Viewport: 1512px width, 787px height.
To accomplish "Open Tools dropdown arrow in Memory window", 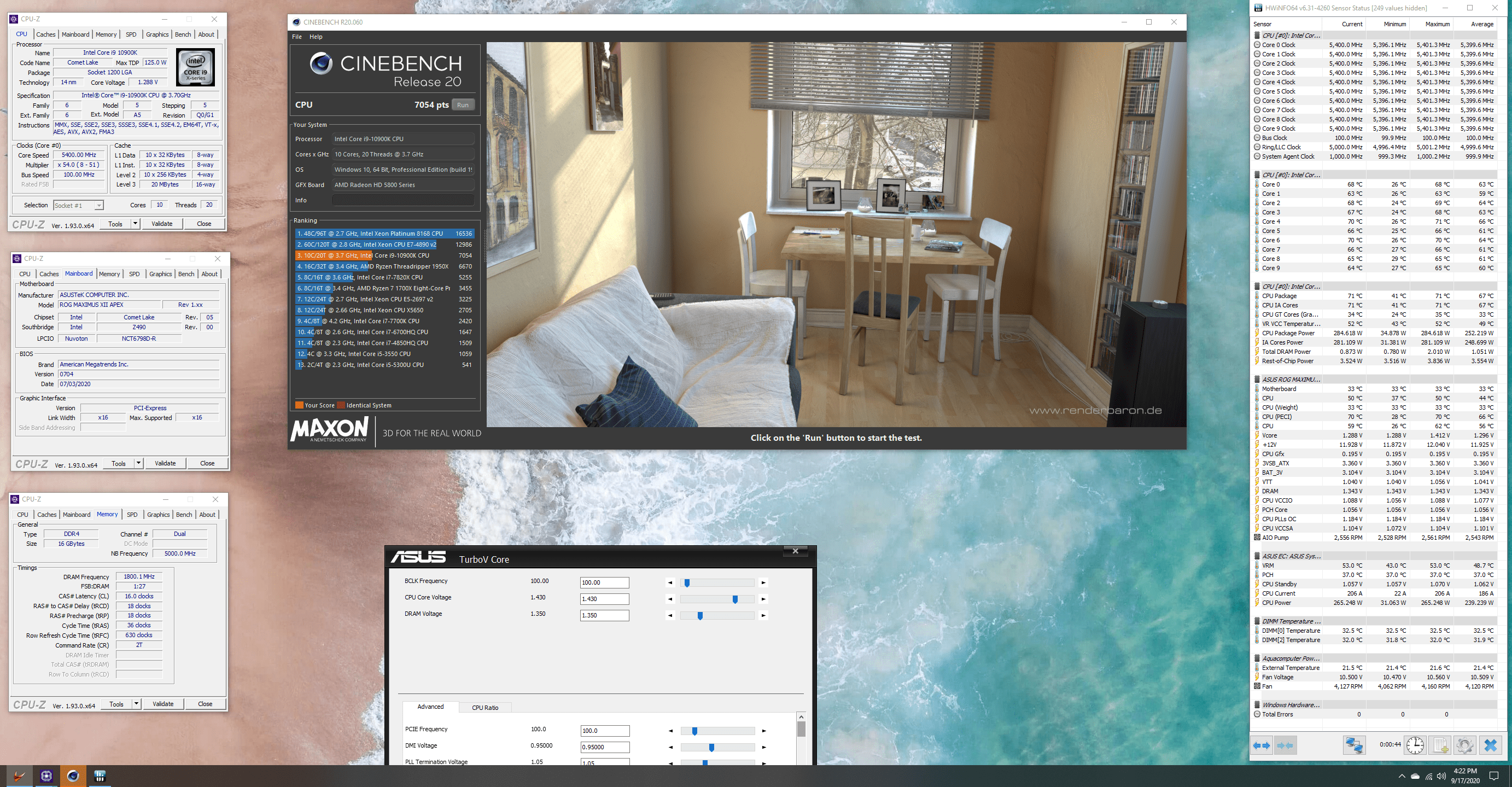I will [x=136, y=704].
